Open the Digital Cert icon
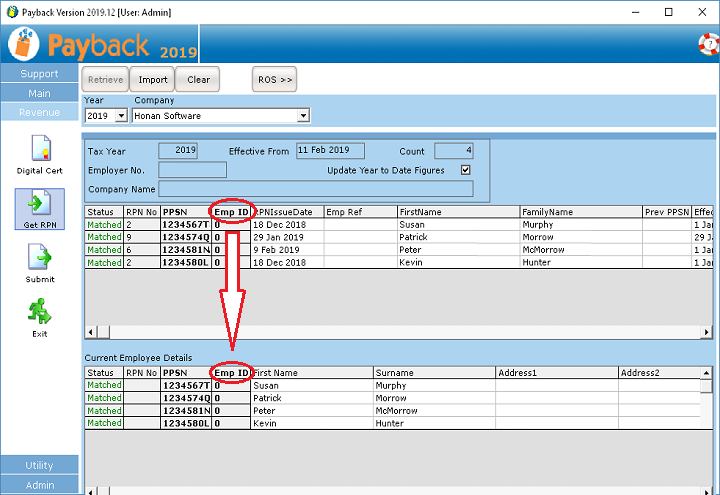Image resolution: width=720 pixels, height=495 pixels. (x=40, y=148)
